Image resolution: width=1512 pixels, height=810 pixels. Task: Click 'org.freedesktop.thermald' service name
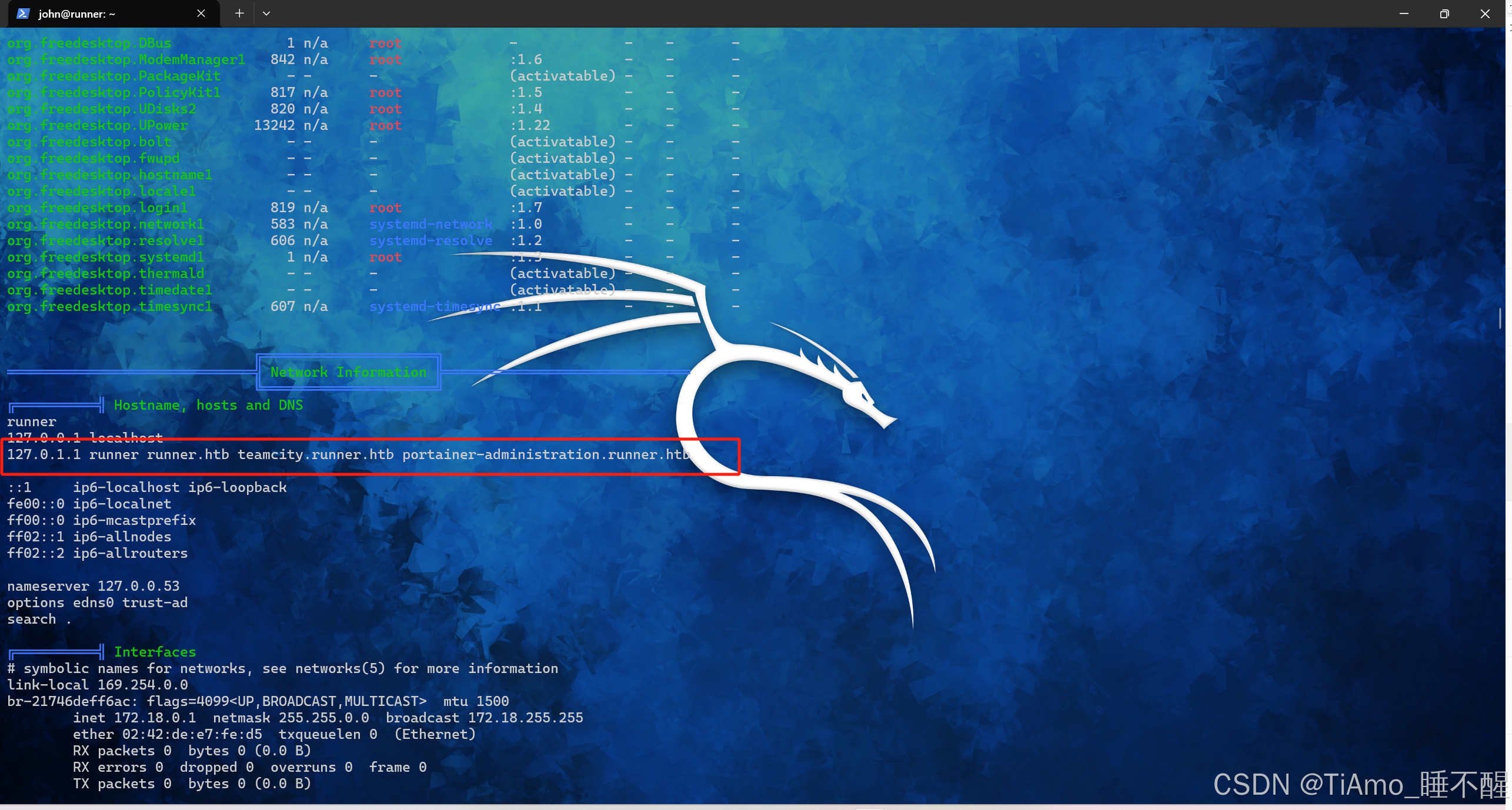coord(106,273)
